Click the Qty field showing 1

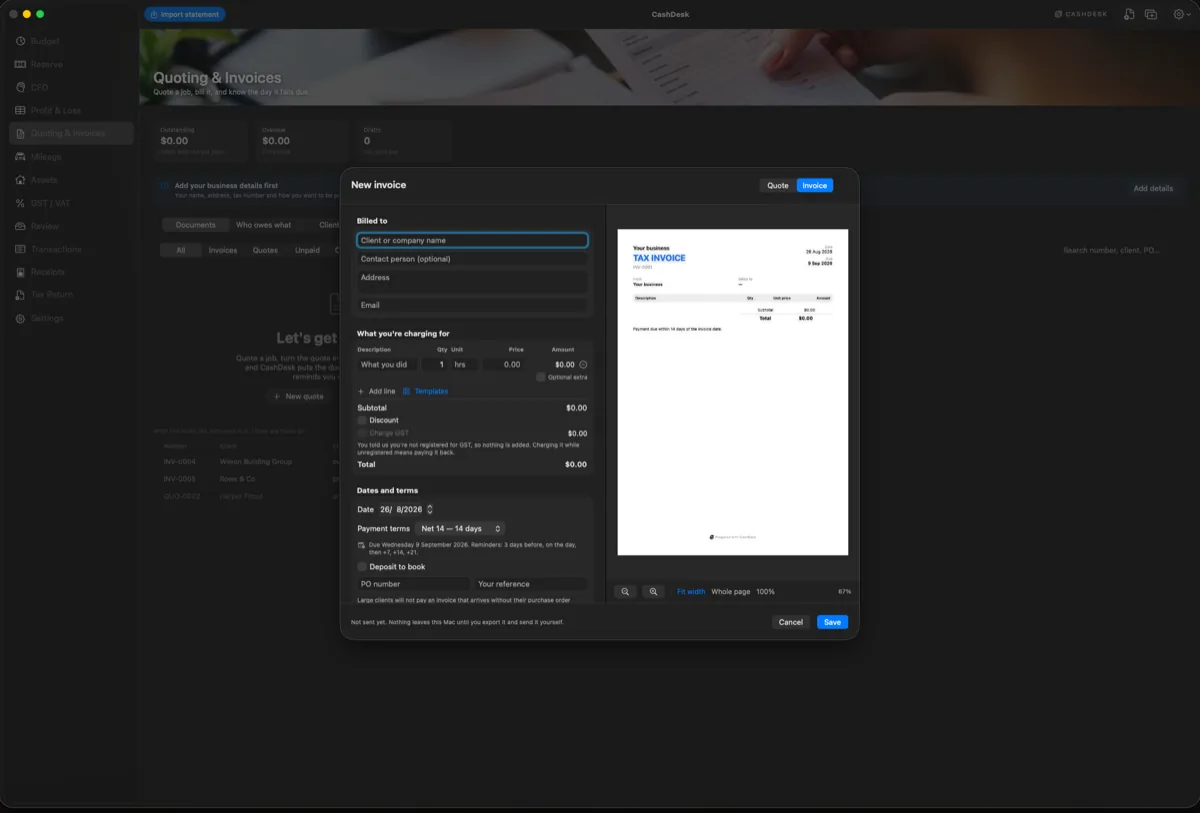[x=435, y=365]
